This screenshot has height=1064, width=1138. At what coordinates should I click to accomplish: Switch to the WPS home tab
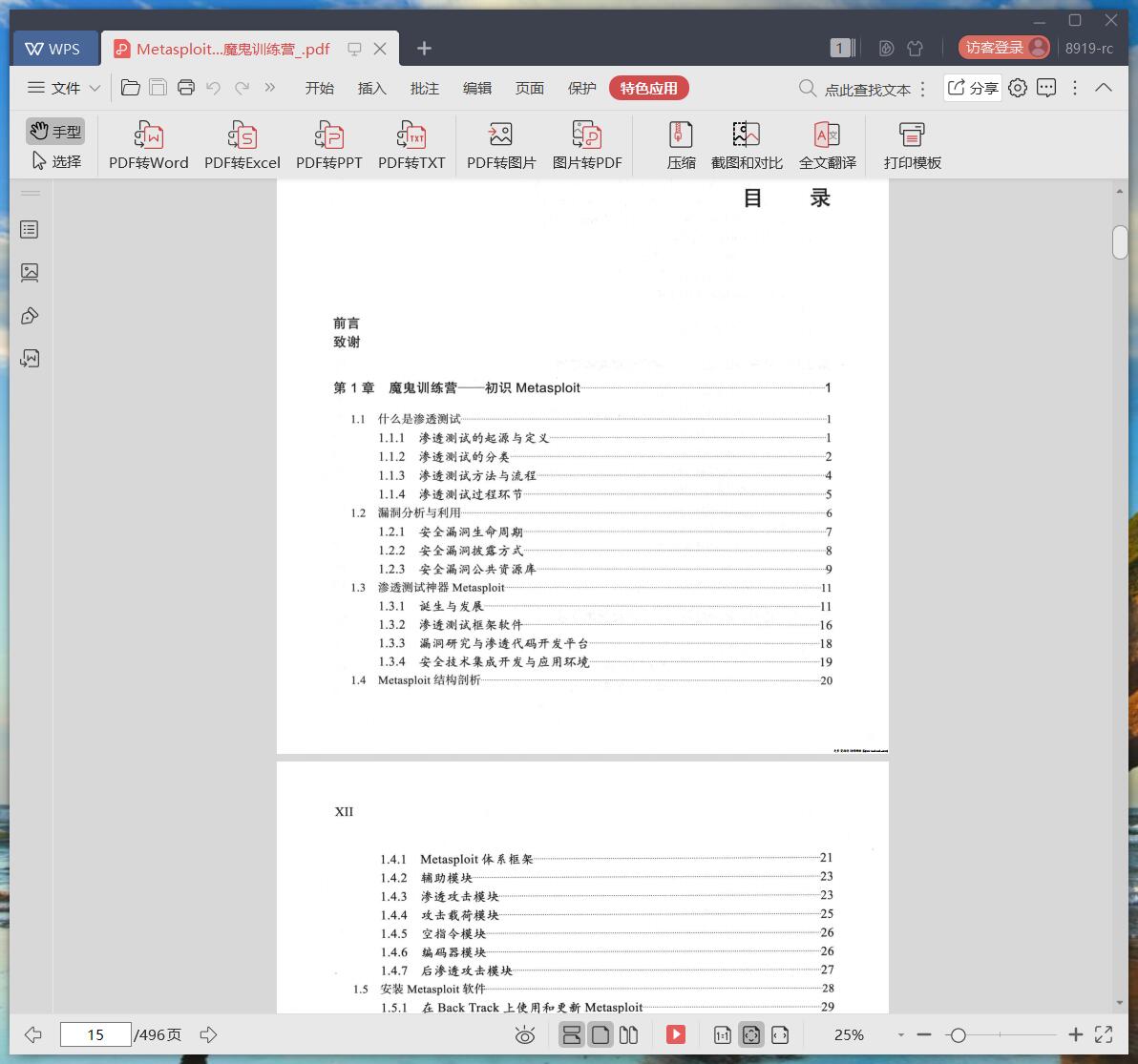click(53, 49)
